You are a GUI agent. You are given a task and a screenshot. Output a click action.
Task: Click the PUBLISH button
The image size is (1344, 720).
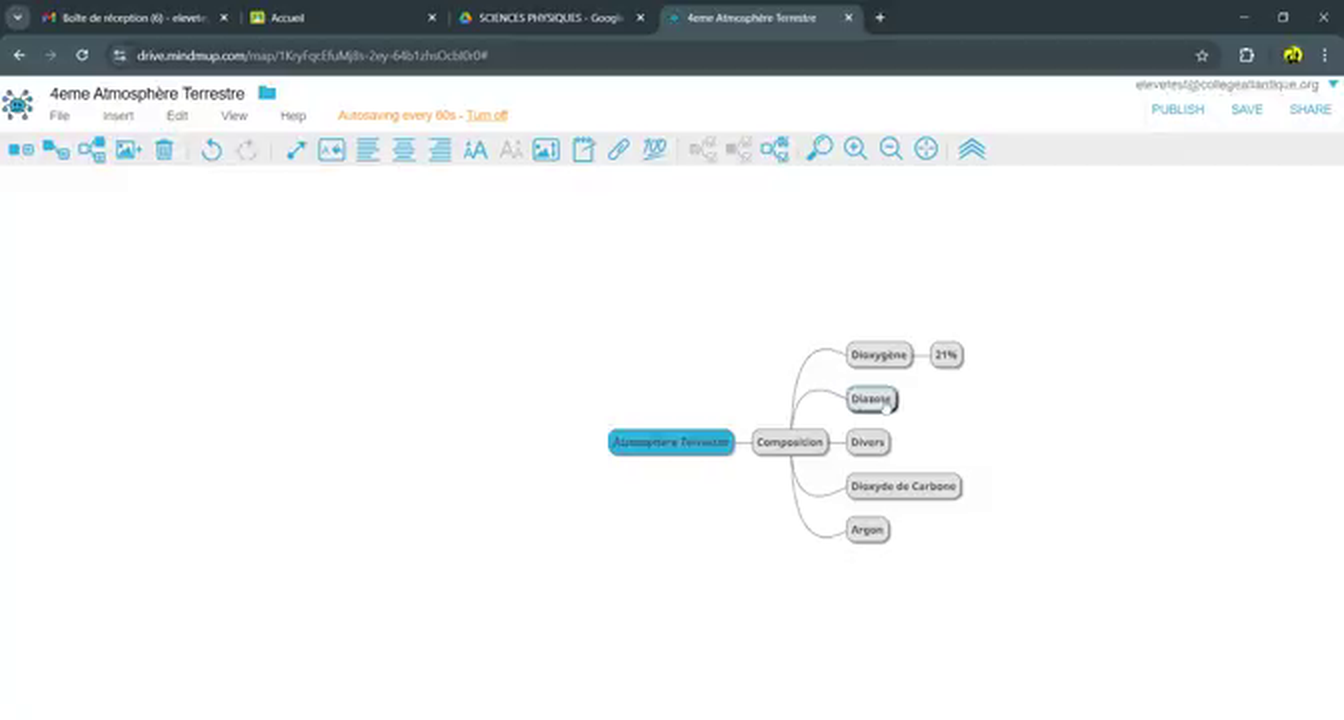[1177, 109]
